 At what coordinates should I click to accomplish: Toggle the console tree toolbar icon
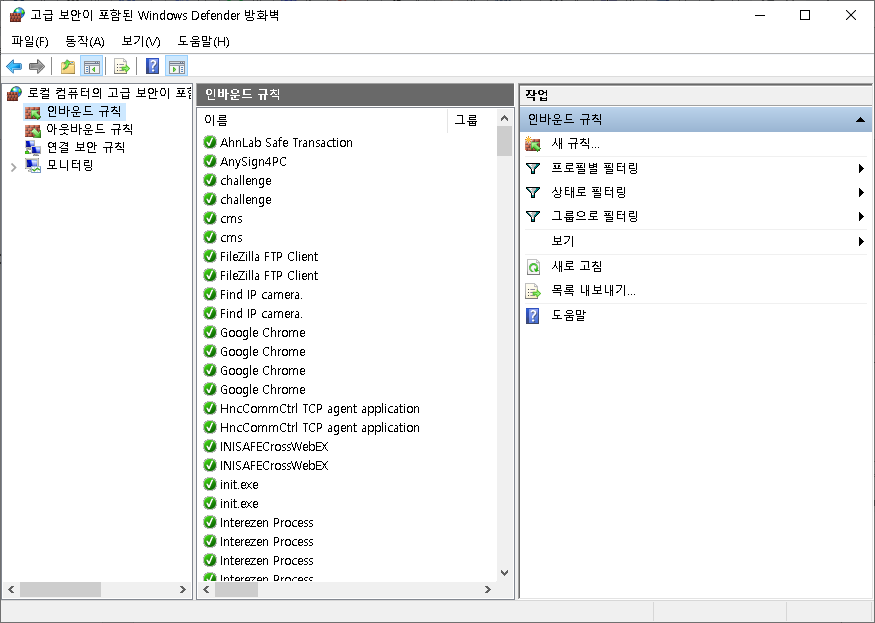click(x=92, y=66)
